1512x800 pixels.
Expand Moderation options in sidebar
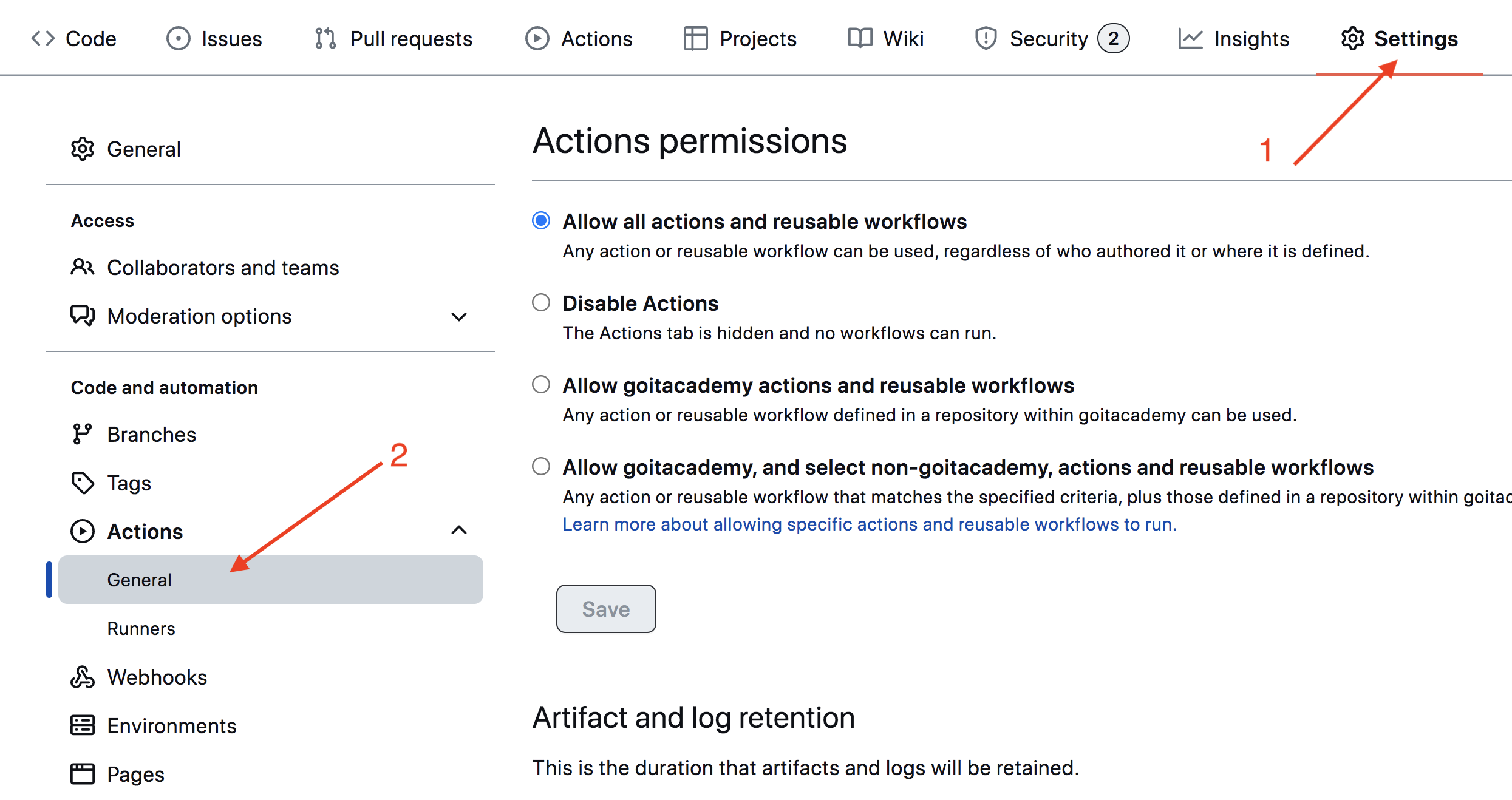(x=459, y=316)
